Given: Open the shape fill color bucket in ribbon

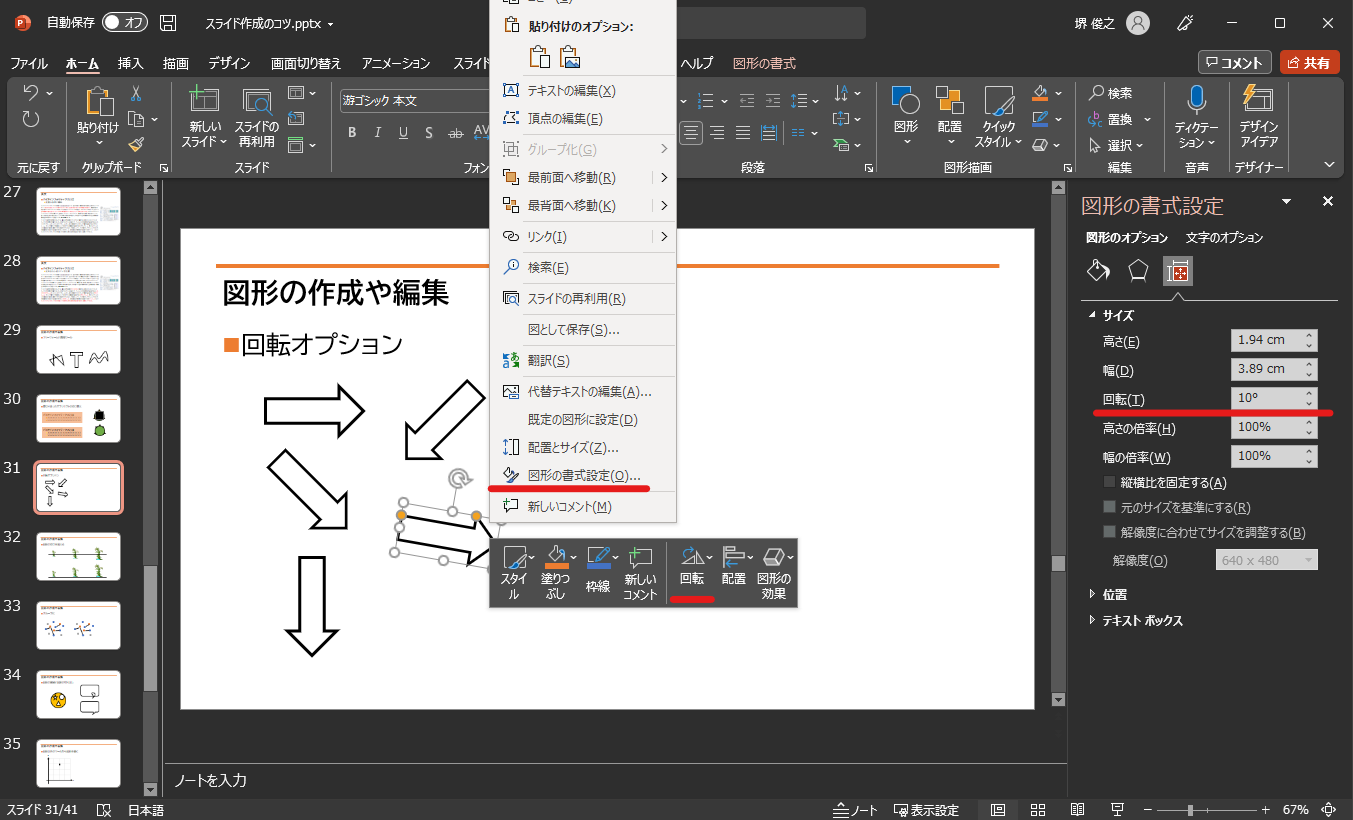Looking at the screenshot, I should click(1040, 93).
